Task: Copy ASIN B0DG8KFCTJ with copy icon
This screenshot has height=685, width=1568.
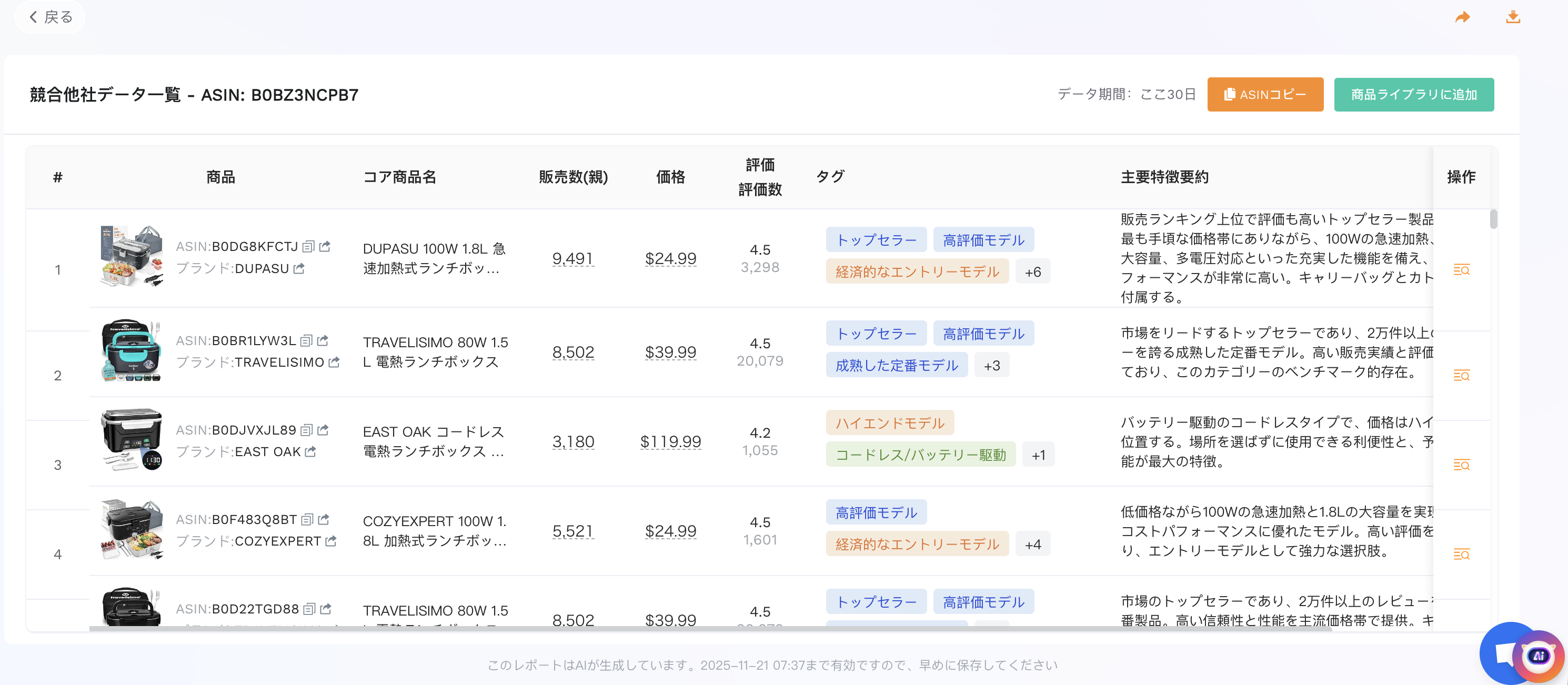Action: (x=309, y=247)
